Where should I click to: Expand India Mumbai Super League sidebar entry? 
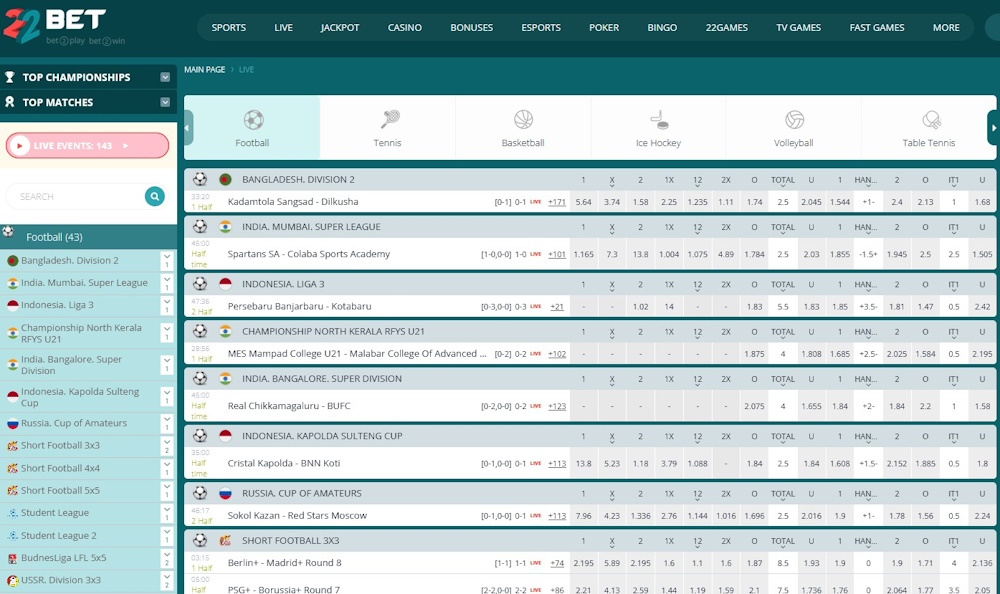point(166,283)
